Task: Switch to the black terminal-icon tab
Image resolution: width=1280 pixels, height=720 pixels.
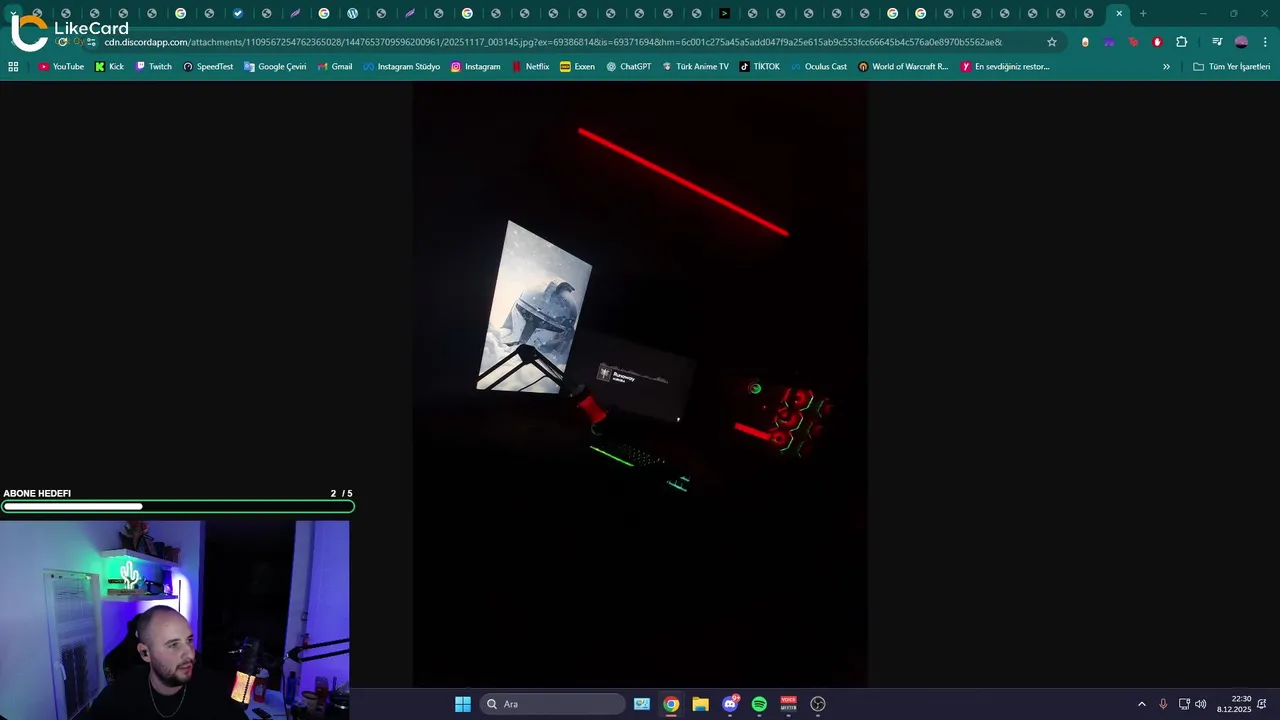Action: tap(725, 14)
